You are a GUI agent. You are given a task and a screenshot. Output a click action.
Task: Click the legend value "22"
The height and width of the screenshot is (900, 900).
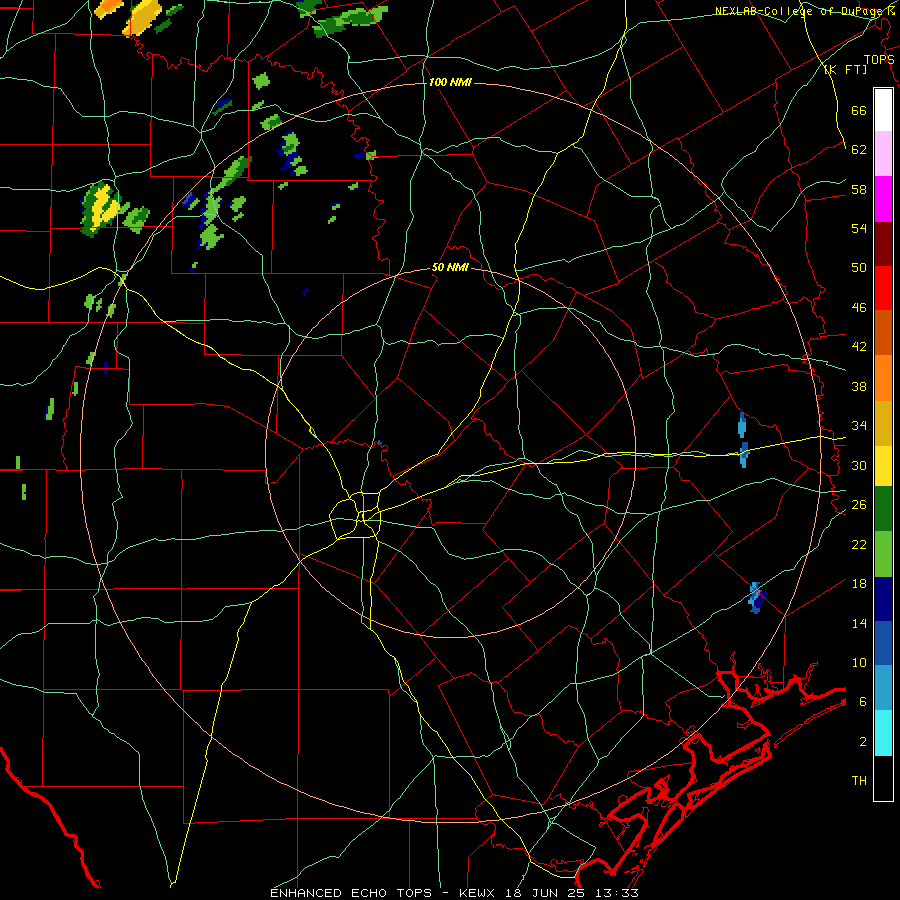[x=859, y=544]
